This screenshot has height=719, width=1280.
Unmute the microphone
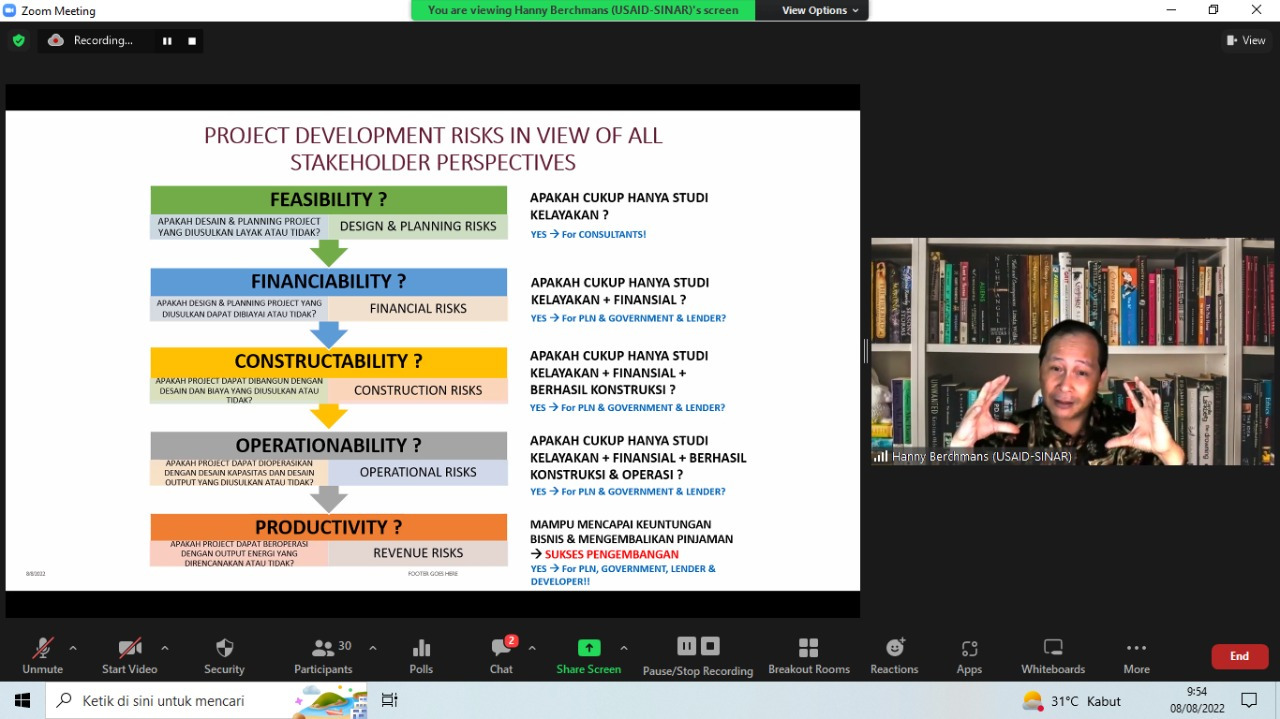pyautogui.click(x=42, y=656)
